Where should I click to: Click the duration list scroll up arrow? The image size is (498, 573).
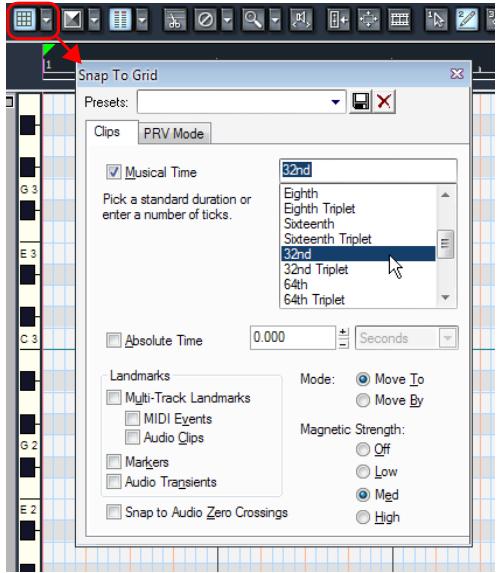tap(445, 194)
